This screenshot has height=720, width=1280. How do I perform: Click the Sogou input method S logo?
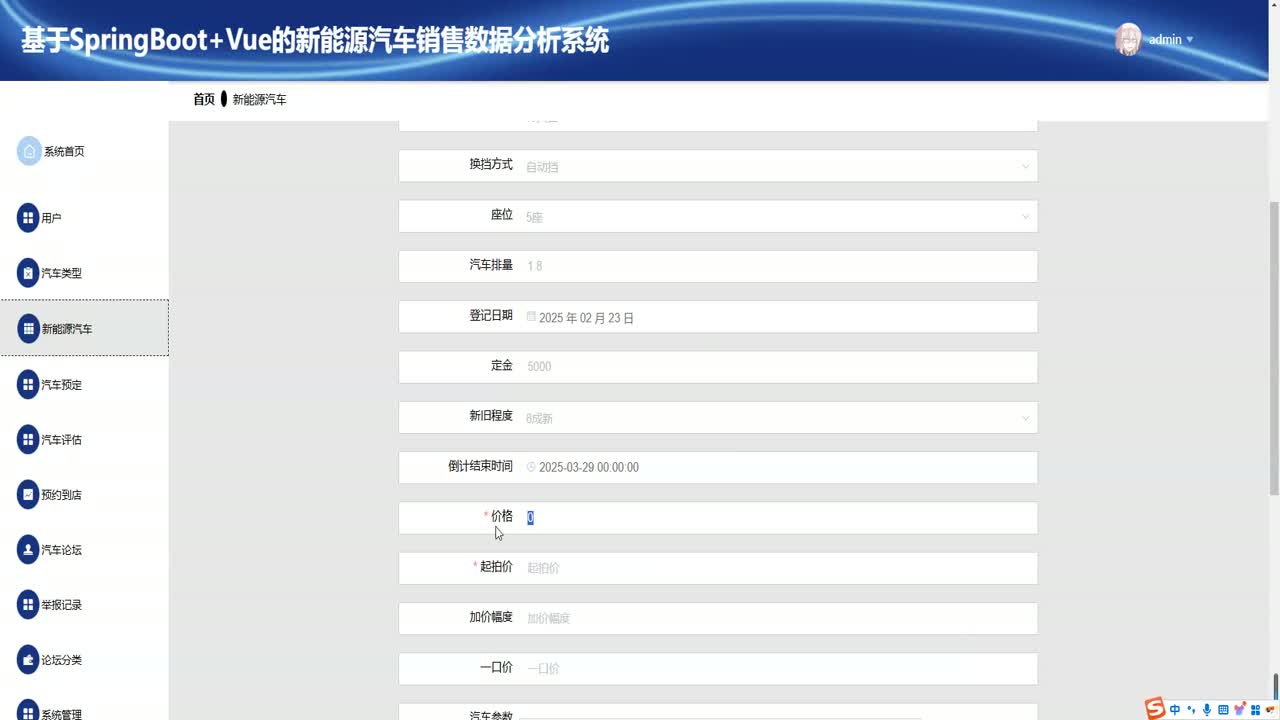1155,708
